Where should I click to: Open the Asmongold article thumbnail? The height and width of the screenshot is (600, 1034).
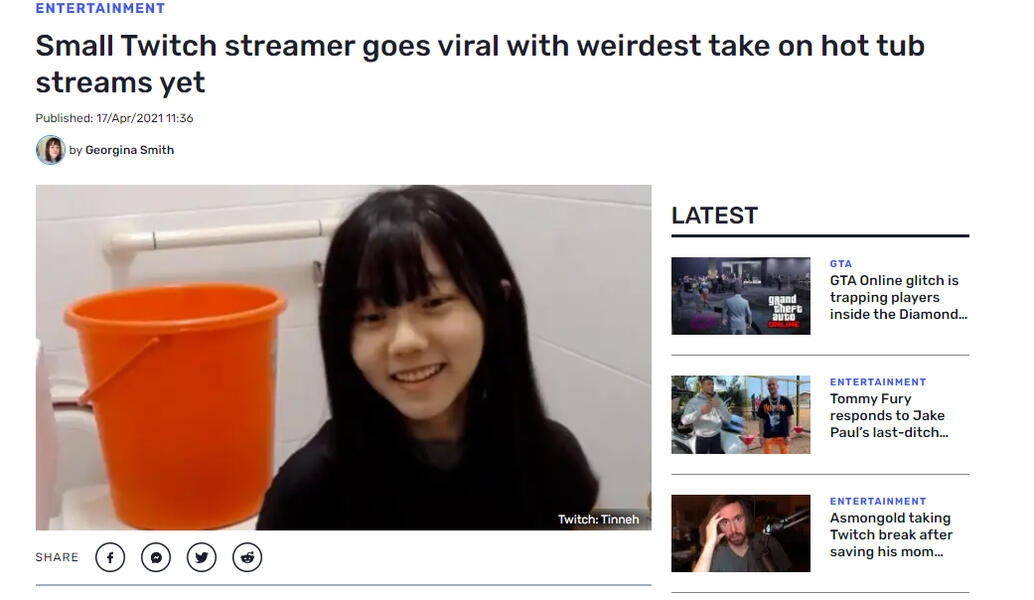click(740, 533)
